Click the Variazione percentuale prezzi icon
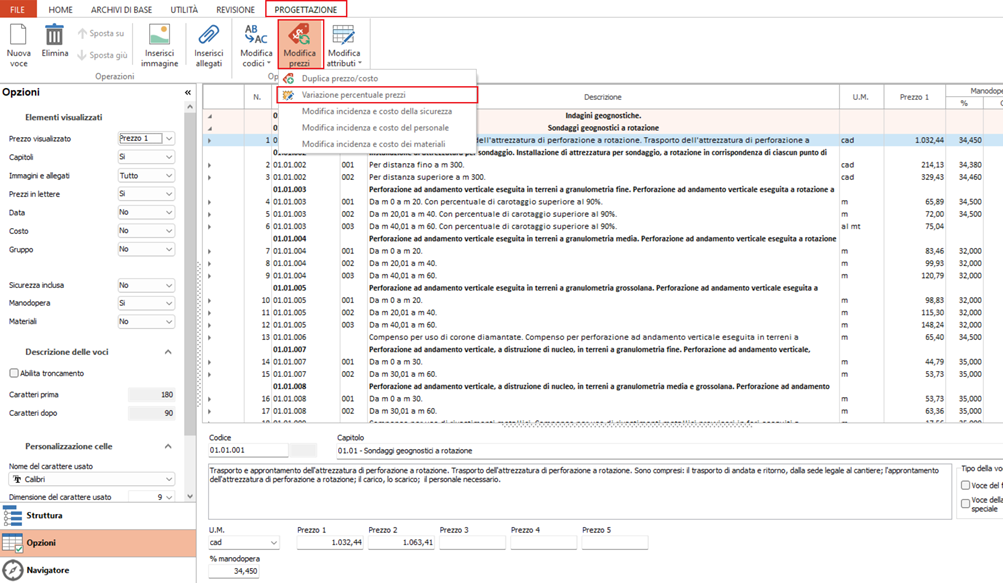1003x583 pixels. (x=288, y=95)
